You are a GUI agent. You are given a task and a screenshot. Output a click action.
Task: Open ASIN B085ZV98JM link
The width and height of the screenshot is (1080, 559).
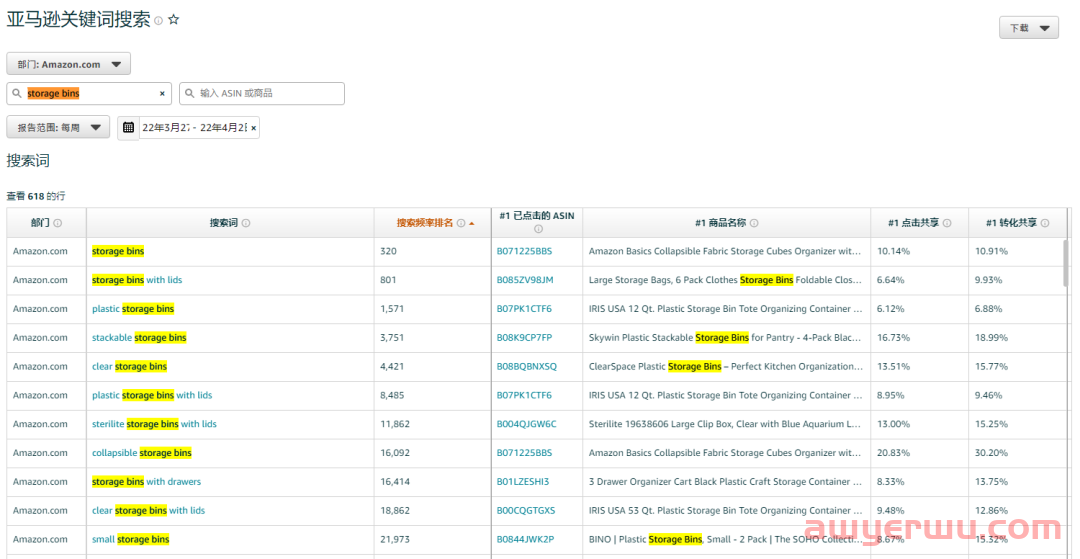[525, 280]
